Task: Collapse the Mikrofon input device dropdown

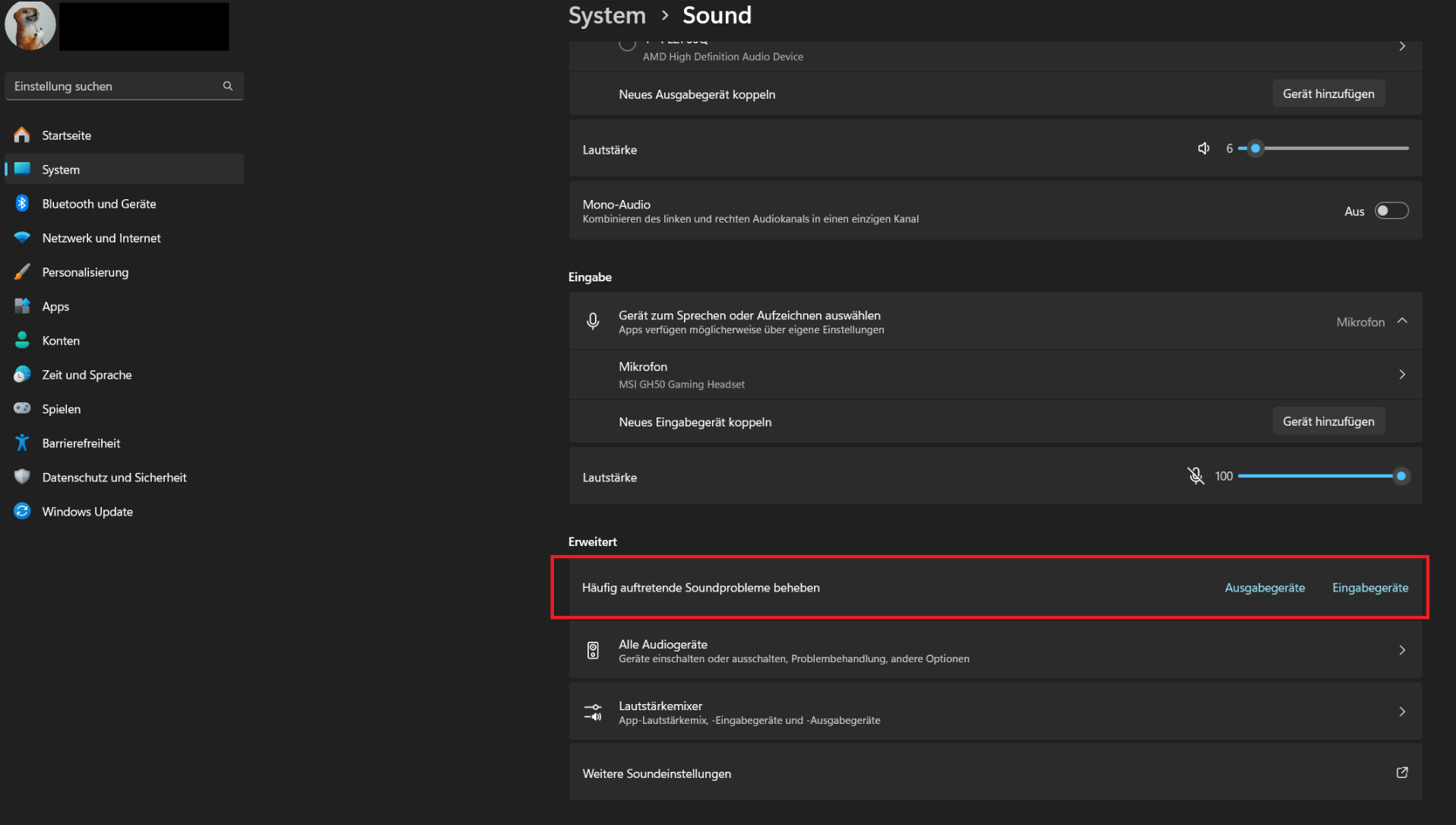Action: coord(1402,321)
